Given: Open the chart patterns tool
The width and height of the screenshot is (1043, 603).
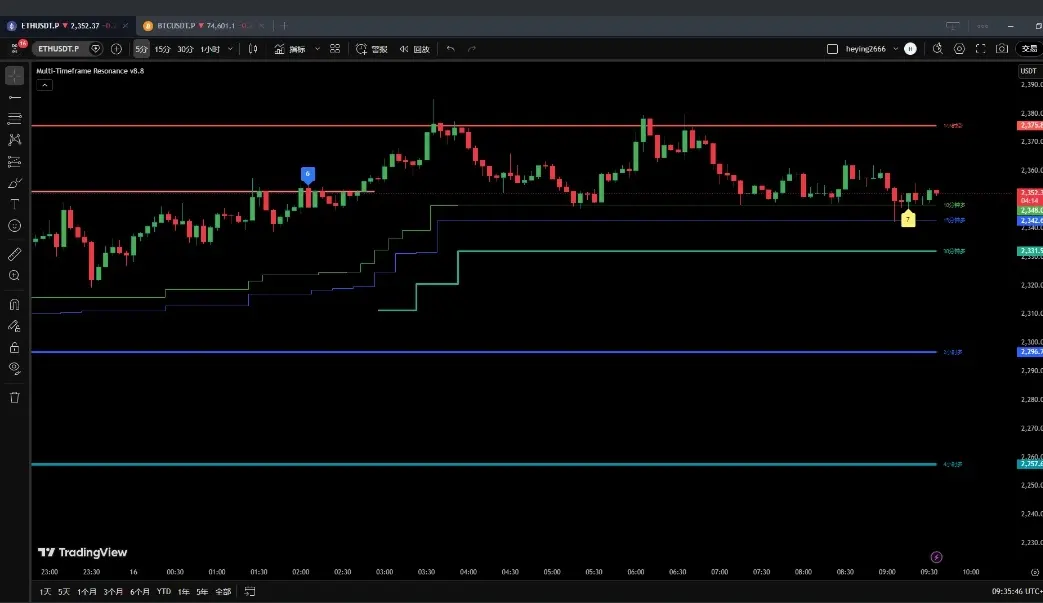Looking at the screenshot, I should [x=15, y=140].
